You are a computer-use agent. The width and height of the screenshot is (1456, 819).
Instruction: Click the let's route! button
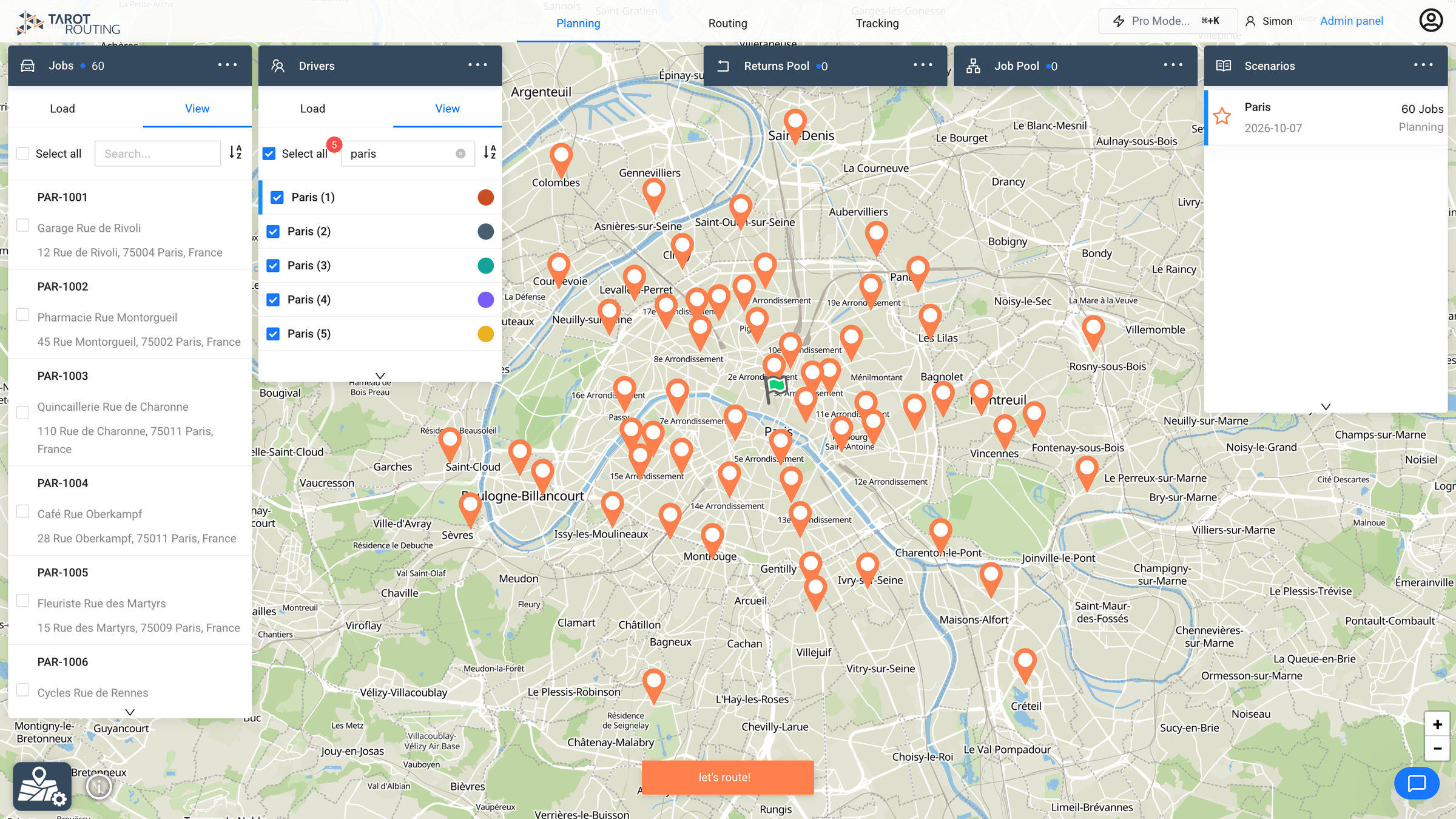[x=727, y=777]
